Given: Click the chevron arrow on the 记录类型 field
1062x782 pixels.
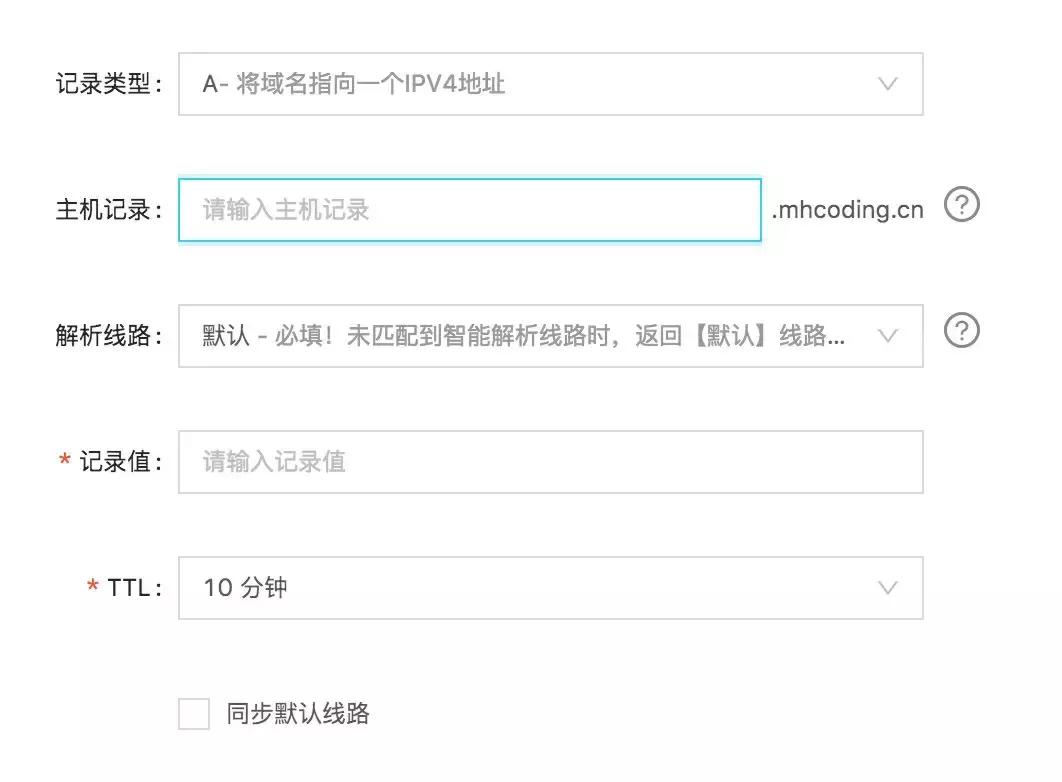Looking at the screenshot, I should coord(888,84).
